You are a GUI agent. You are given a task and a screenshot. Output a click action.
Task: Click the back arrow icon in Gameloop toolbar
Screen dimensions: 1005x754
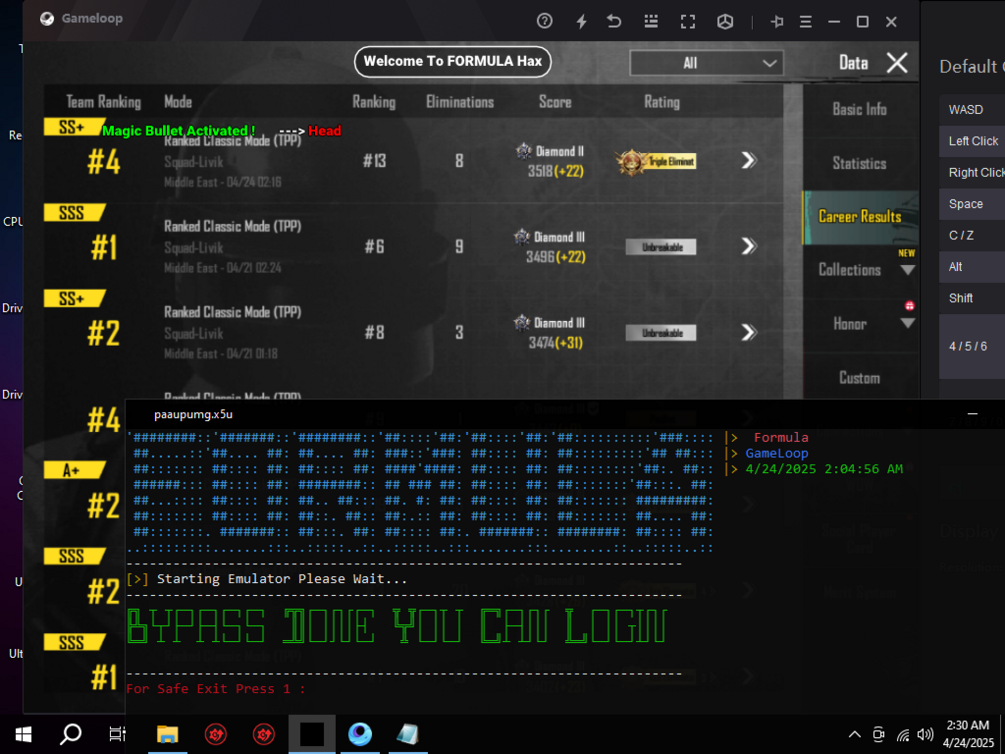pos(614,21)
